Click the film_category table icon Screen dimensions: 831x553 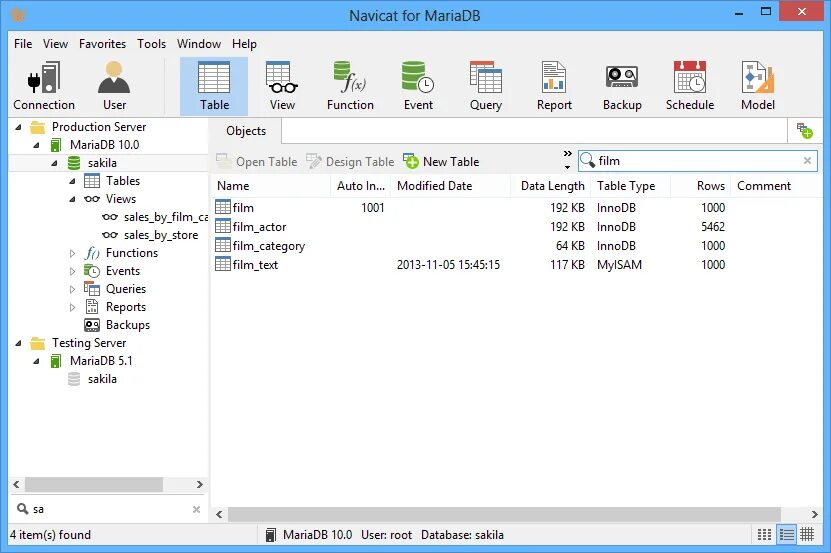(223, 245)
